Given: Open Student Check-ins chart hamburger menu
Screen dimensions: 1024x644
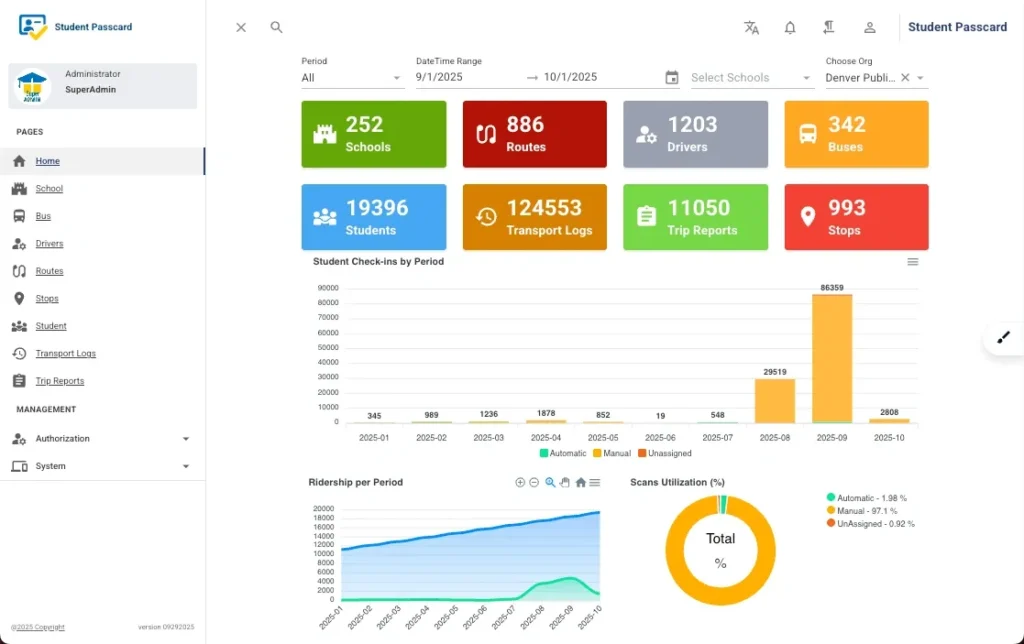Looking at the screenshot, I should (x=912, y=262).
